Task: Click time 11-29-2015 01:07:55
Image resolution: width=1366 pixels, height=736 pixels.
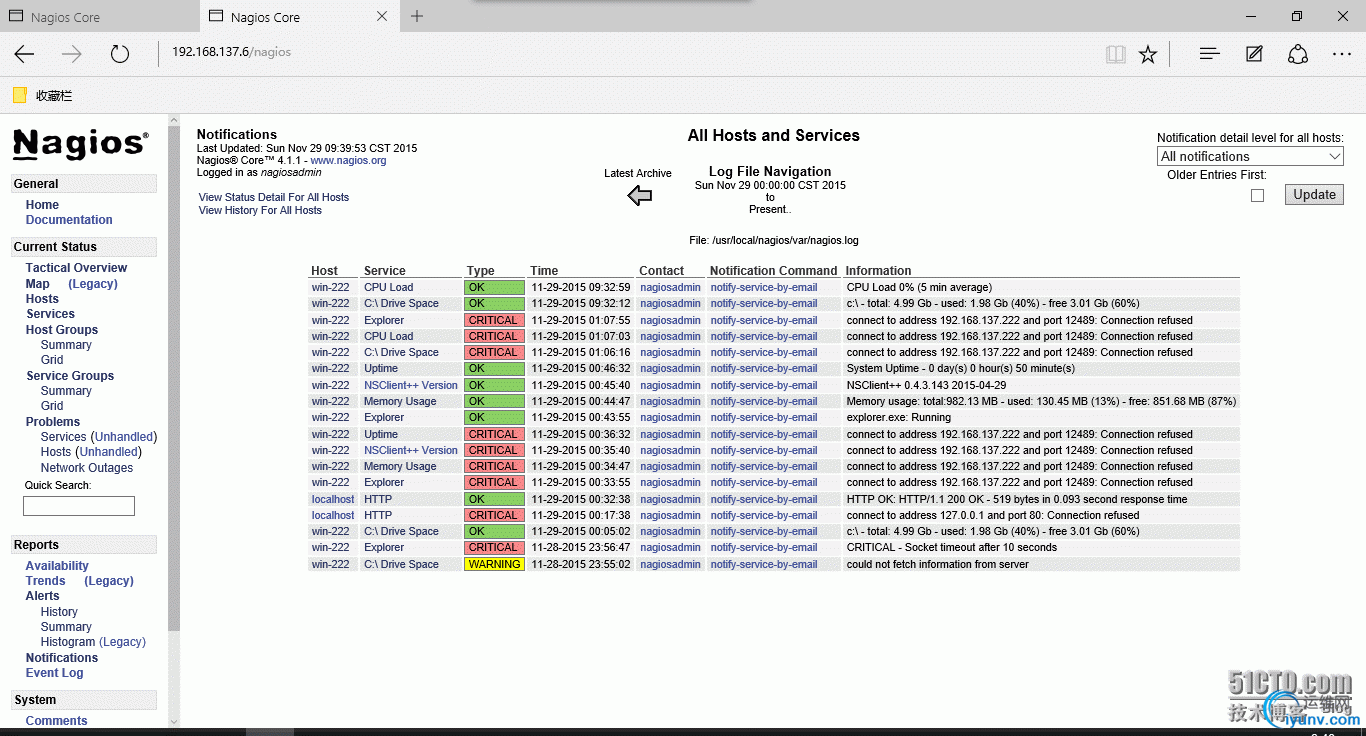Action: (581, 320)
